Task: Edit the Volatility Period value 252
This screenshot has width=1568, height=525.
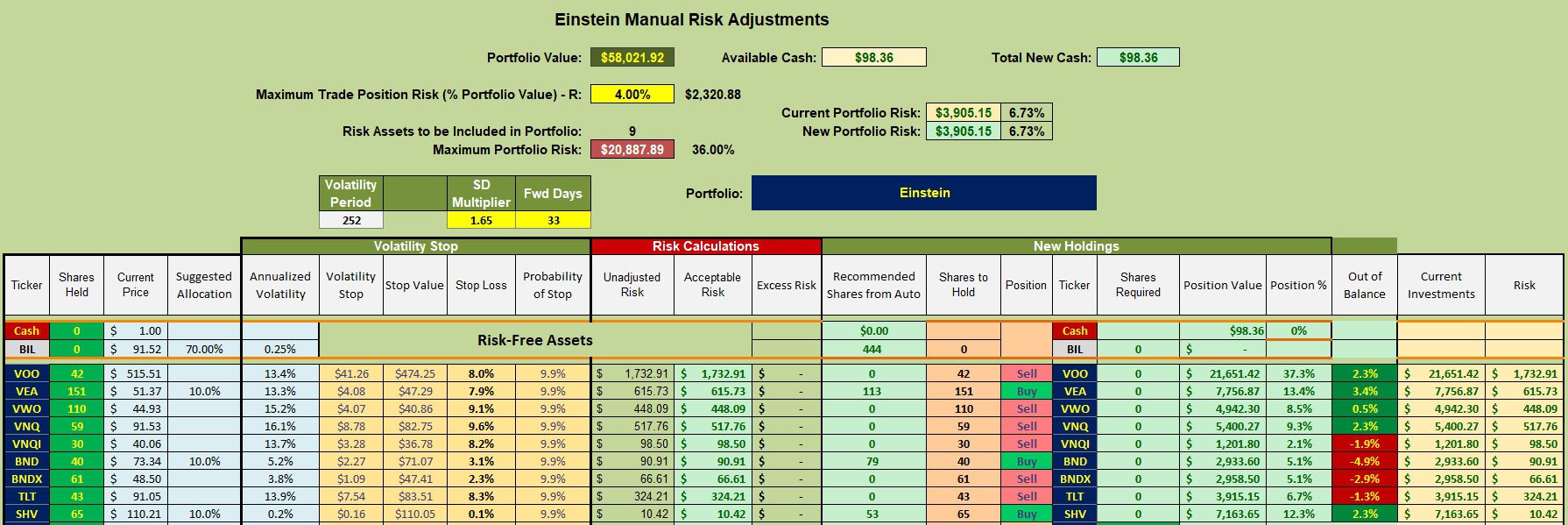Action: point(351,221)
